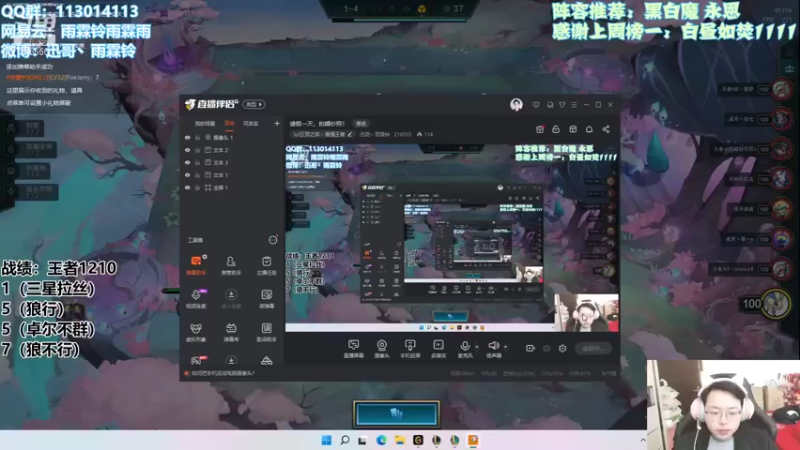This screenshot has height=450, width=800.
Task: Expand the microphone options arrow
Action: pyautogui.click(x=477, y=347)
